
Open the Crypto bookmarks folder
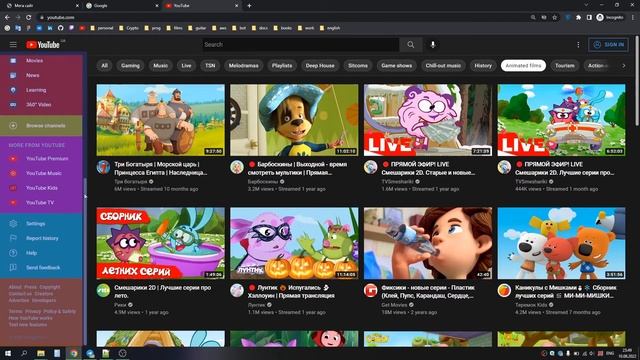click(x=129, y=28)
